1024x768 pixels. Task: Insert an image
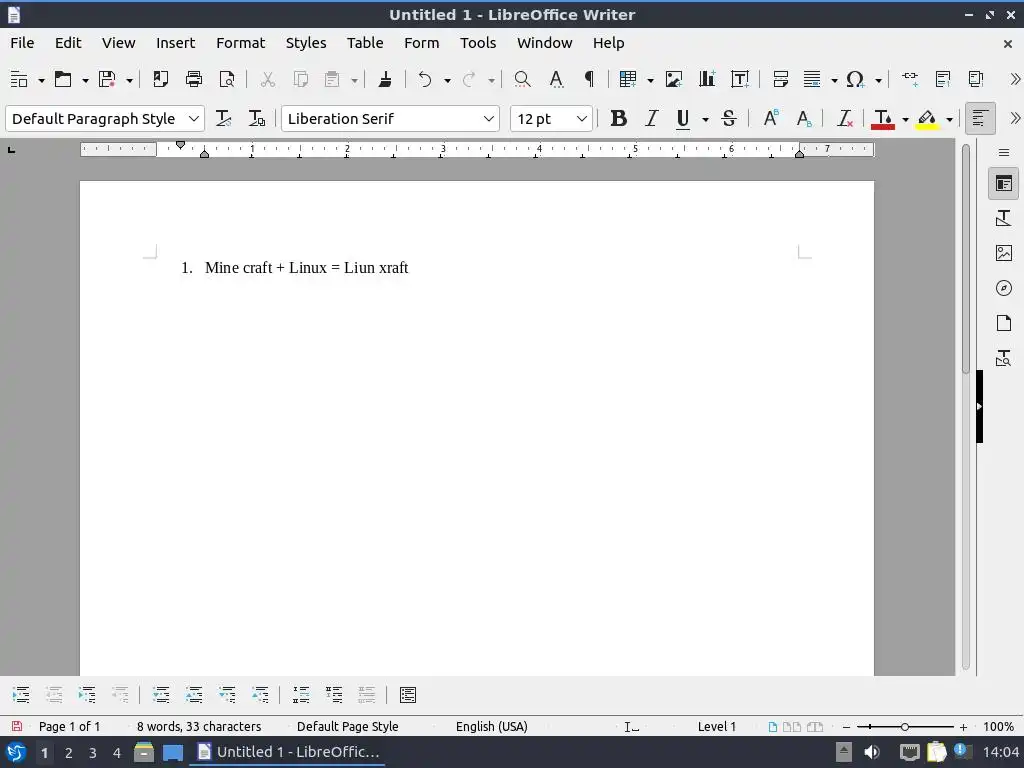tap(673, 80)
